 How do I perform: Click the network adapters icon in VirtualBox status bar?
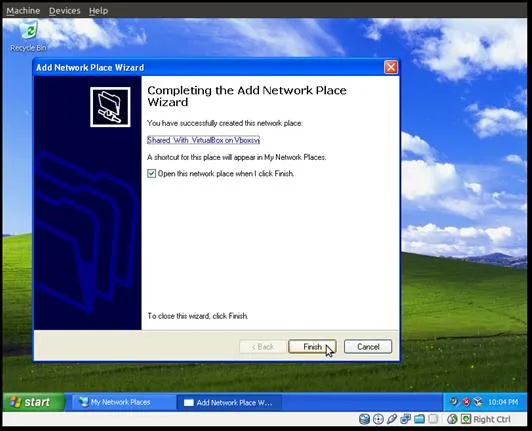click(x=405, y=419)
